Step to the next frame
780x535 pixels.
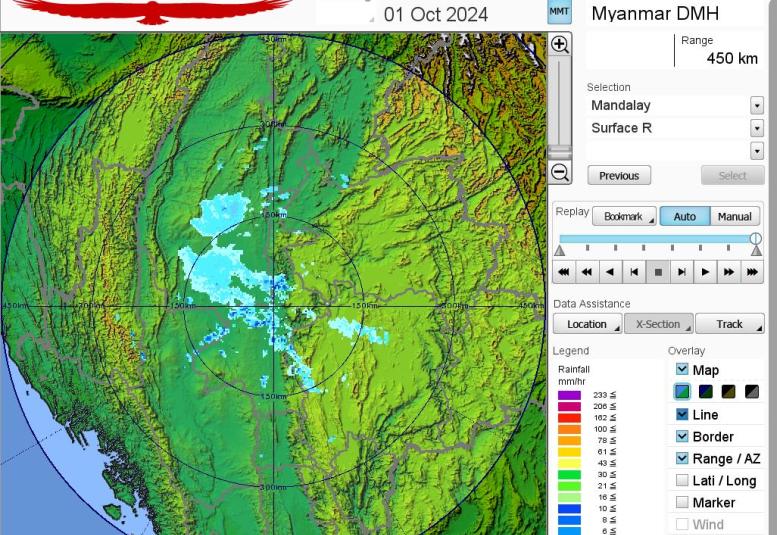pyautogui.click(x=682, y=271)
